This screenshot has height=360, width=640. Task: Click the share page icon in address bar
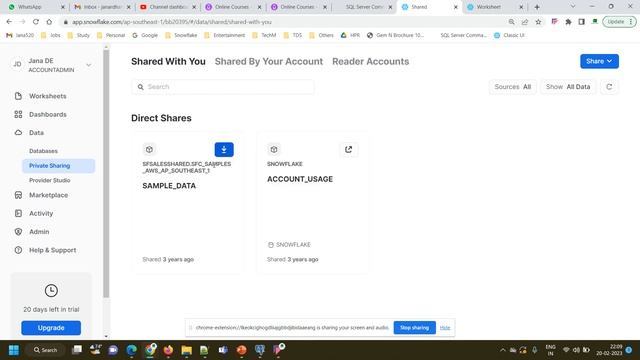(525, 22)
